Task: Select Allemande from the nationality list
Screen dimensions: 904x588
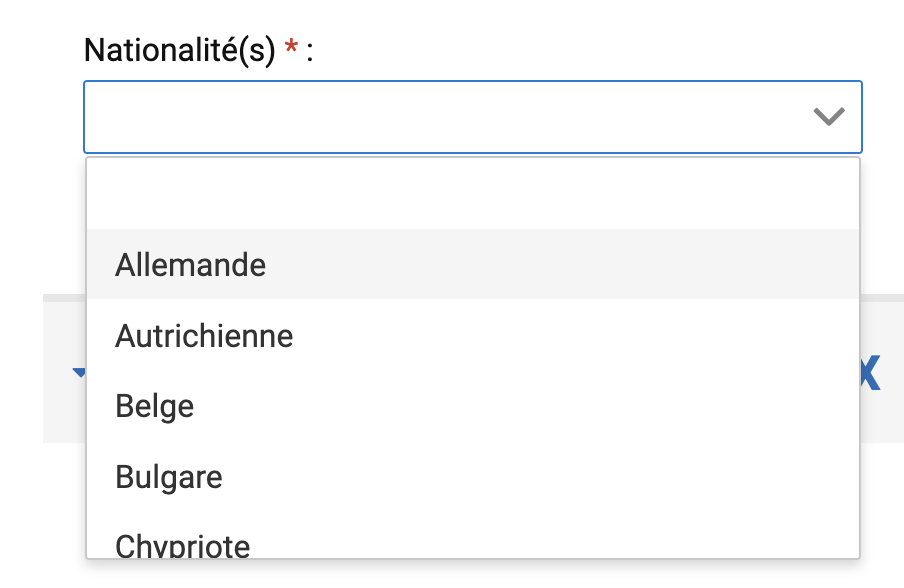Action: coord(190,265)
